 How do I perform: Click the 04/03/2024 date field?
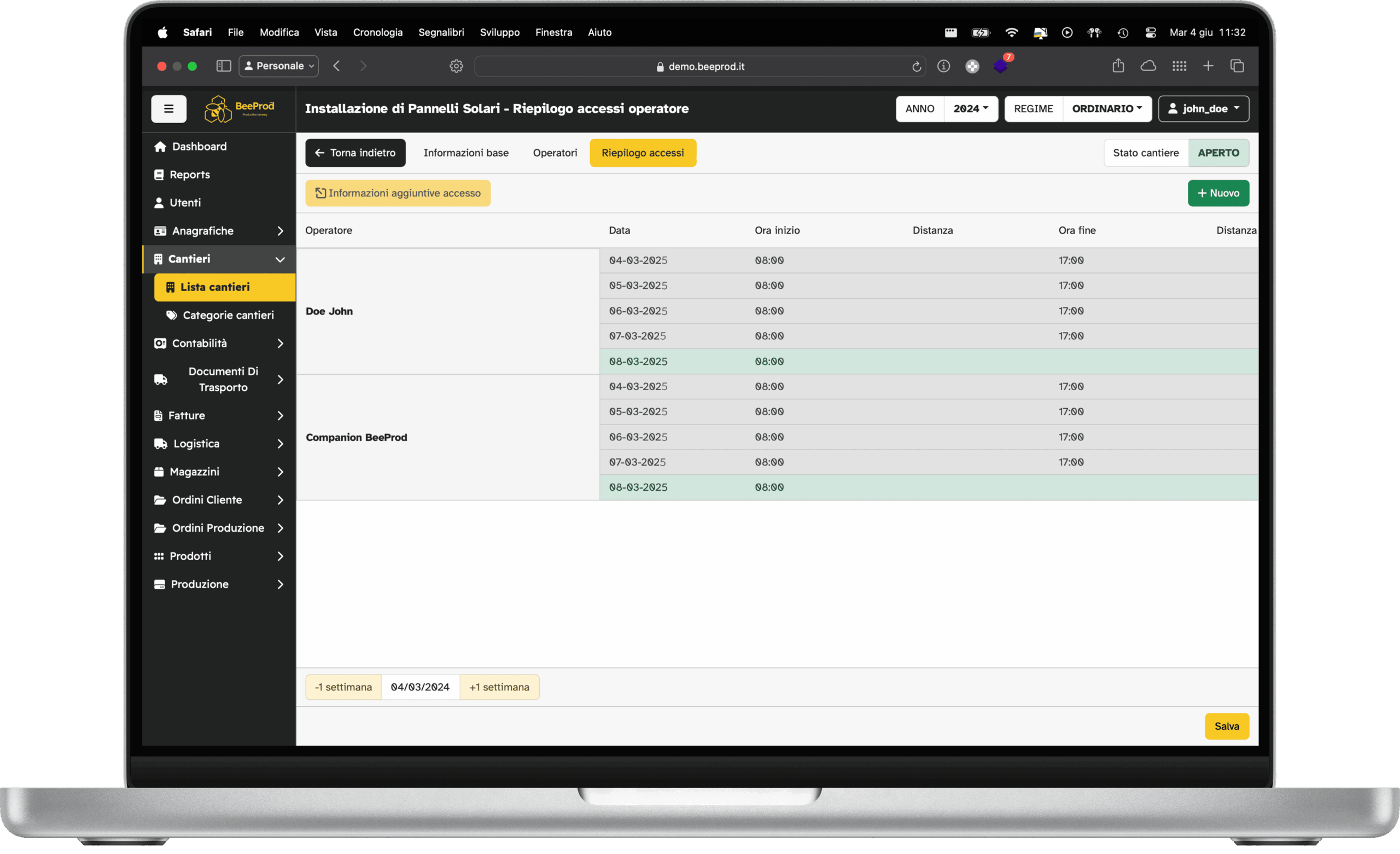[x=420, y=687]
